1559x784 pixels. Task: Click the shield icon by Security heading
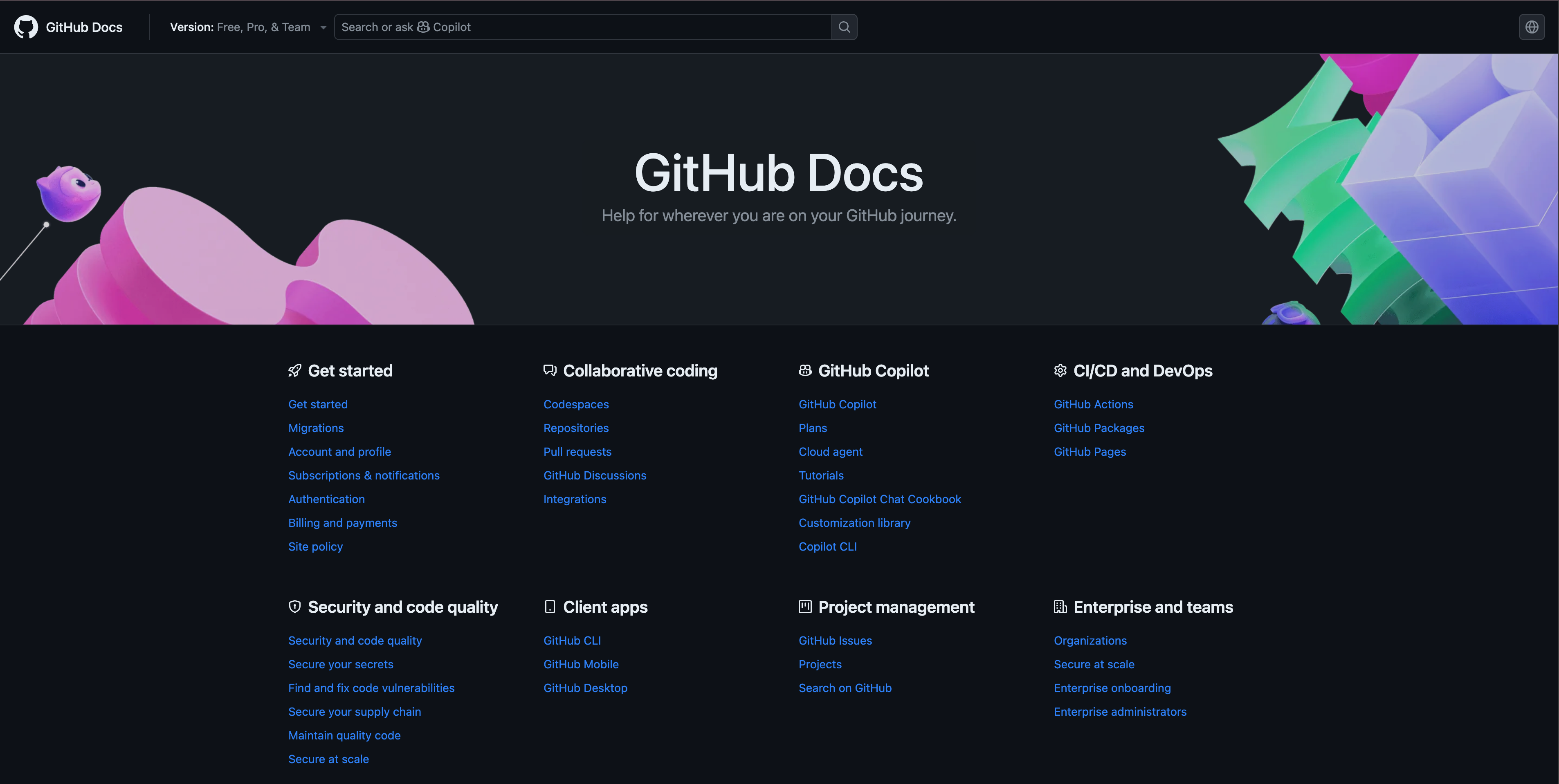(x=295, y=607)
